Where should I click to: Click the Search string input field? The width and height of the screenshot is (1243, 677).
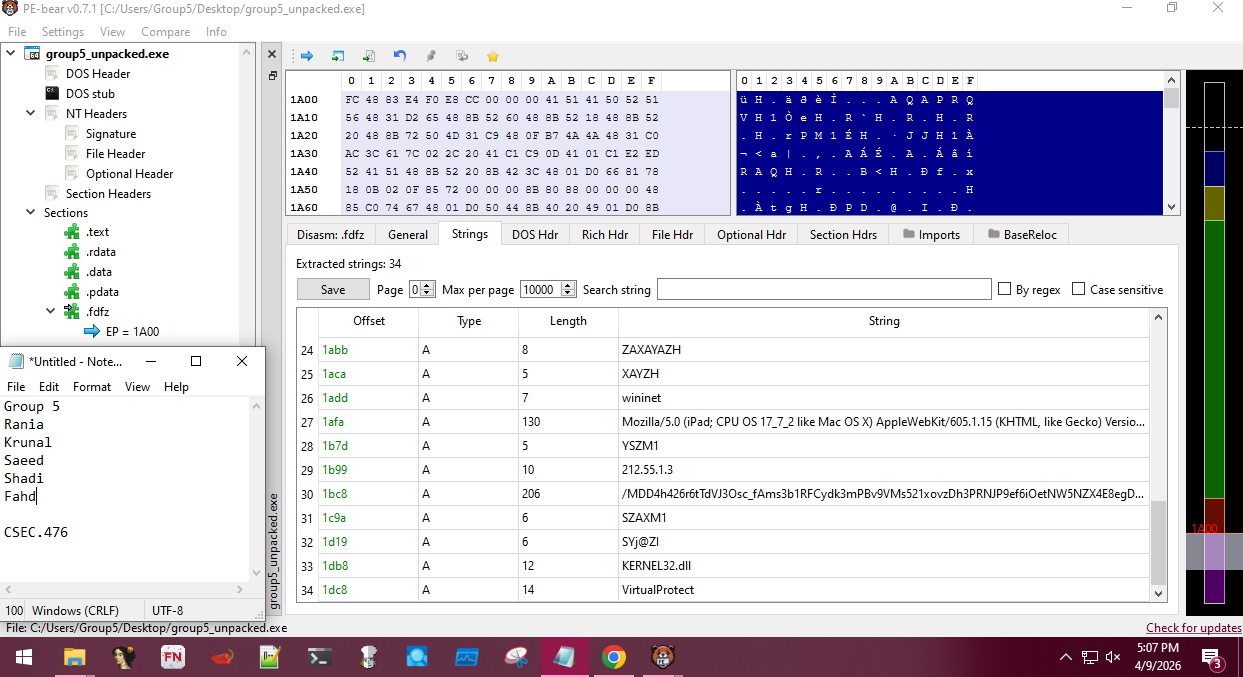823,290
